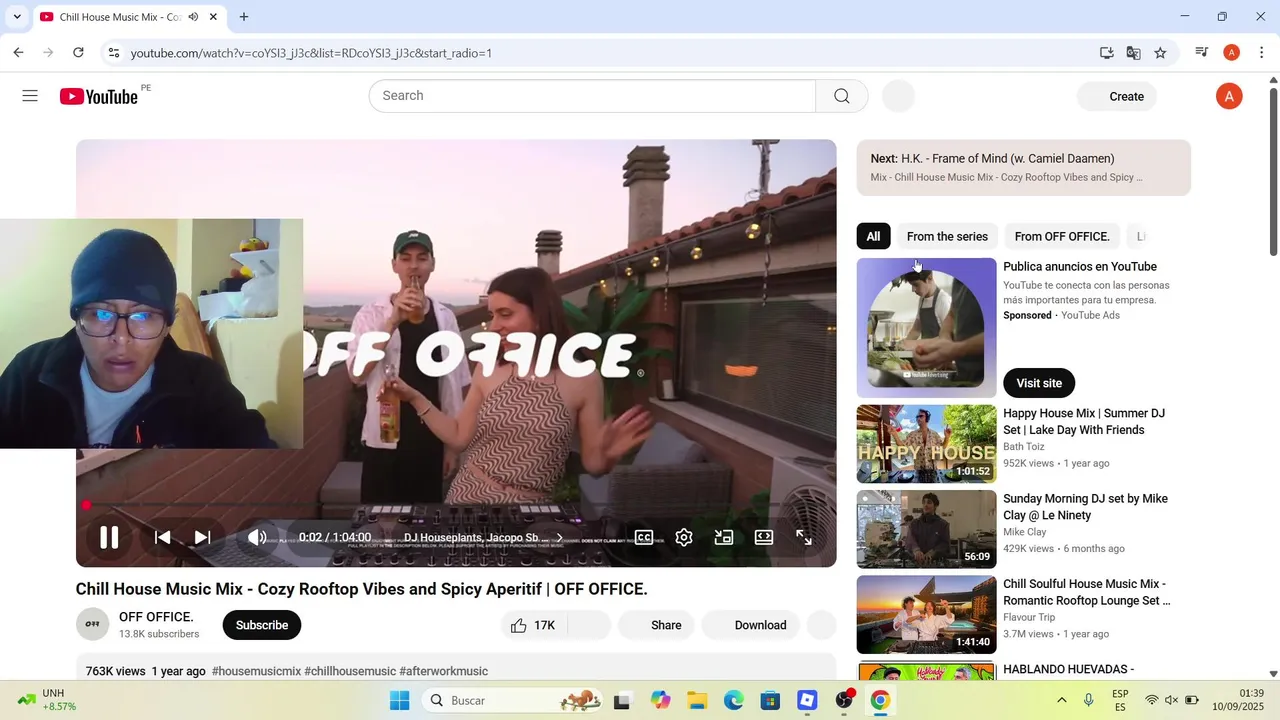Go to YouTube home via logo

(98, 96)
